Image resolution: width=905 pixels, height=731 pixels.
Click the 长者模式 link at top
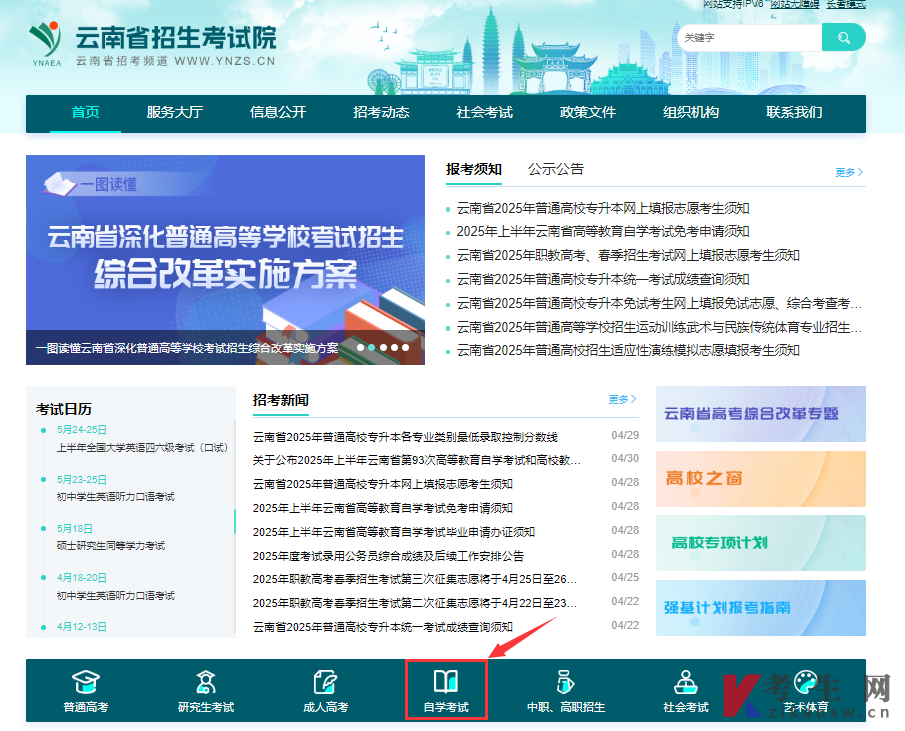pyautogui.click(x=846, y=4)
